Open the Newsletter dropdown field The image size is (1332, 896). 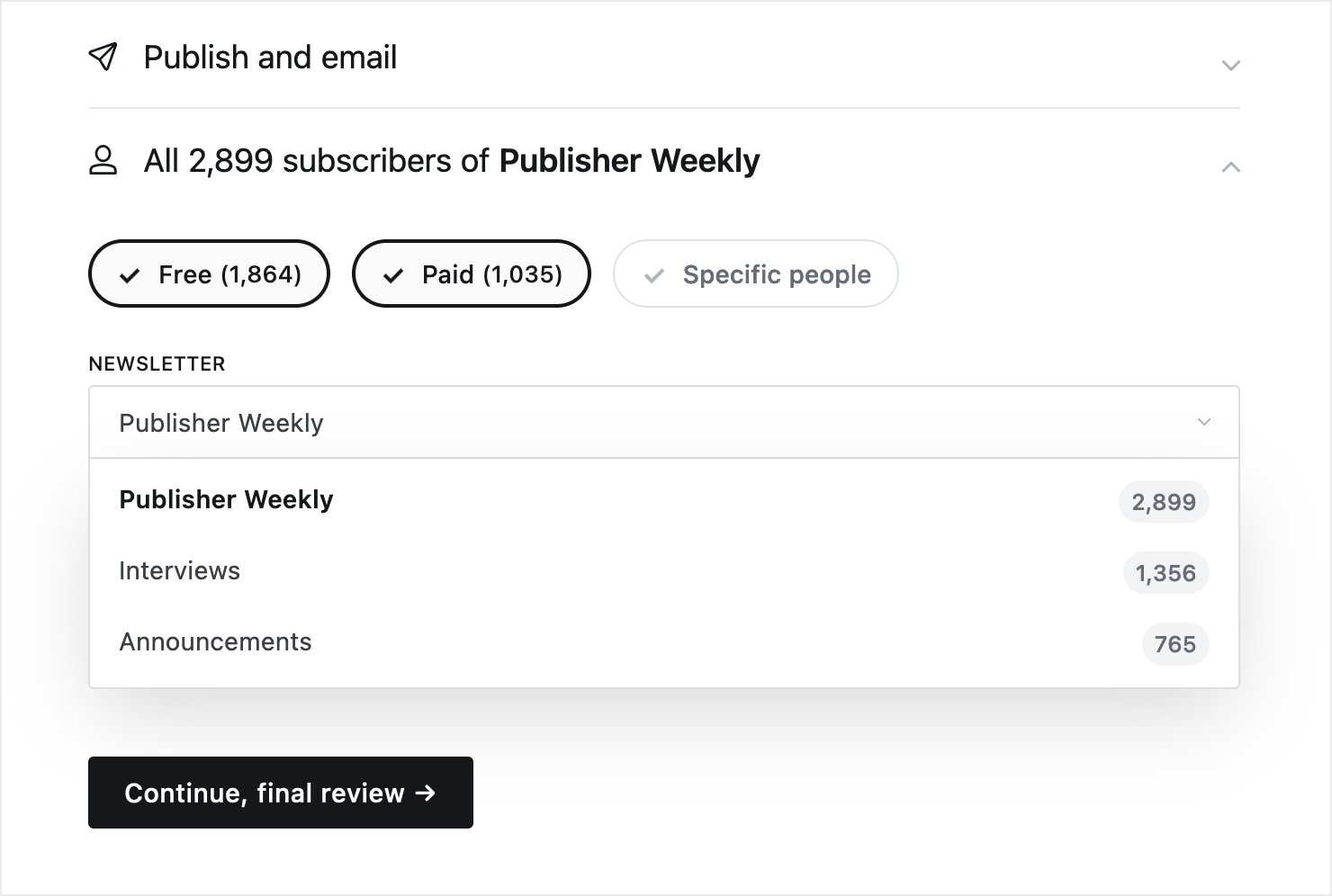coord(664,422)
